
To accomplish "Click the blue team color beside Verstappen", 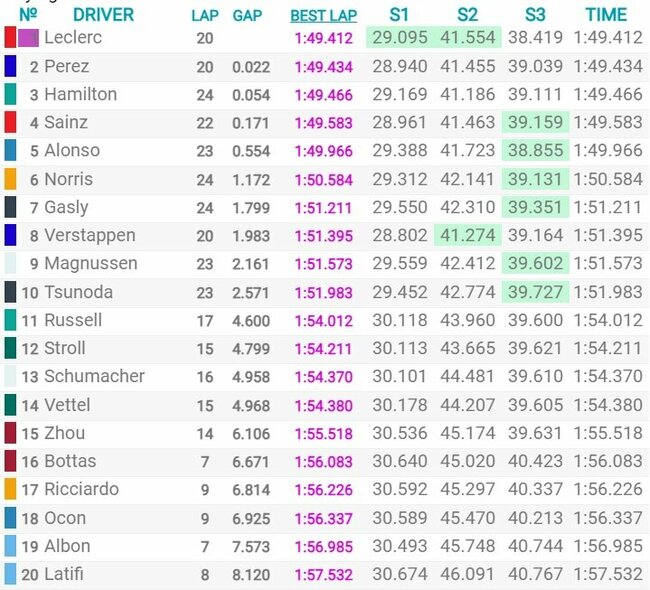I will [x=10, y=236].
